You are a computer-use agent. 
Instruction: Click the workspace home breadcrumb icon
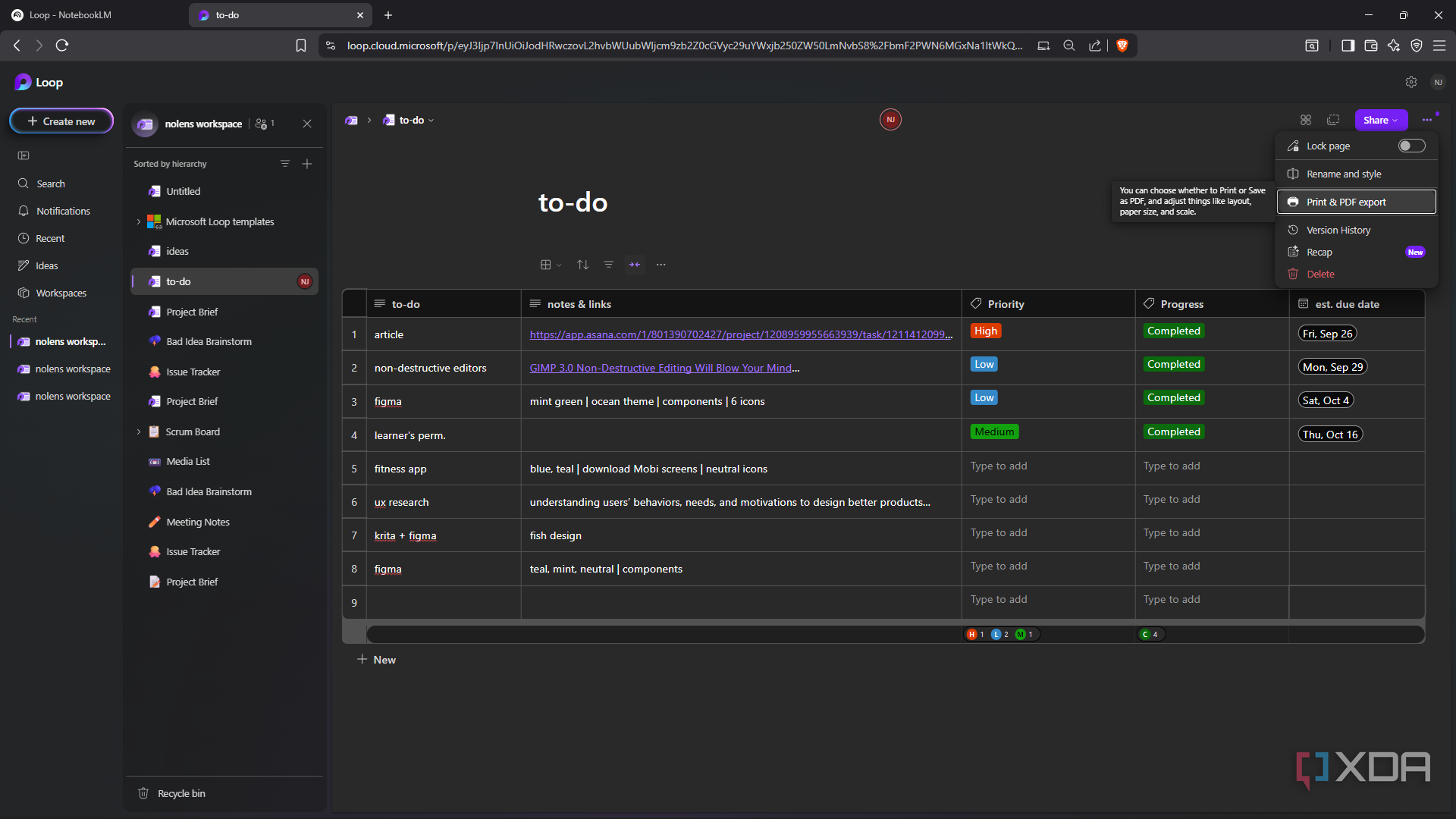351,120
